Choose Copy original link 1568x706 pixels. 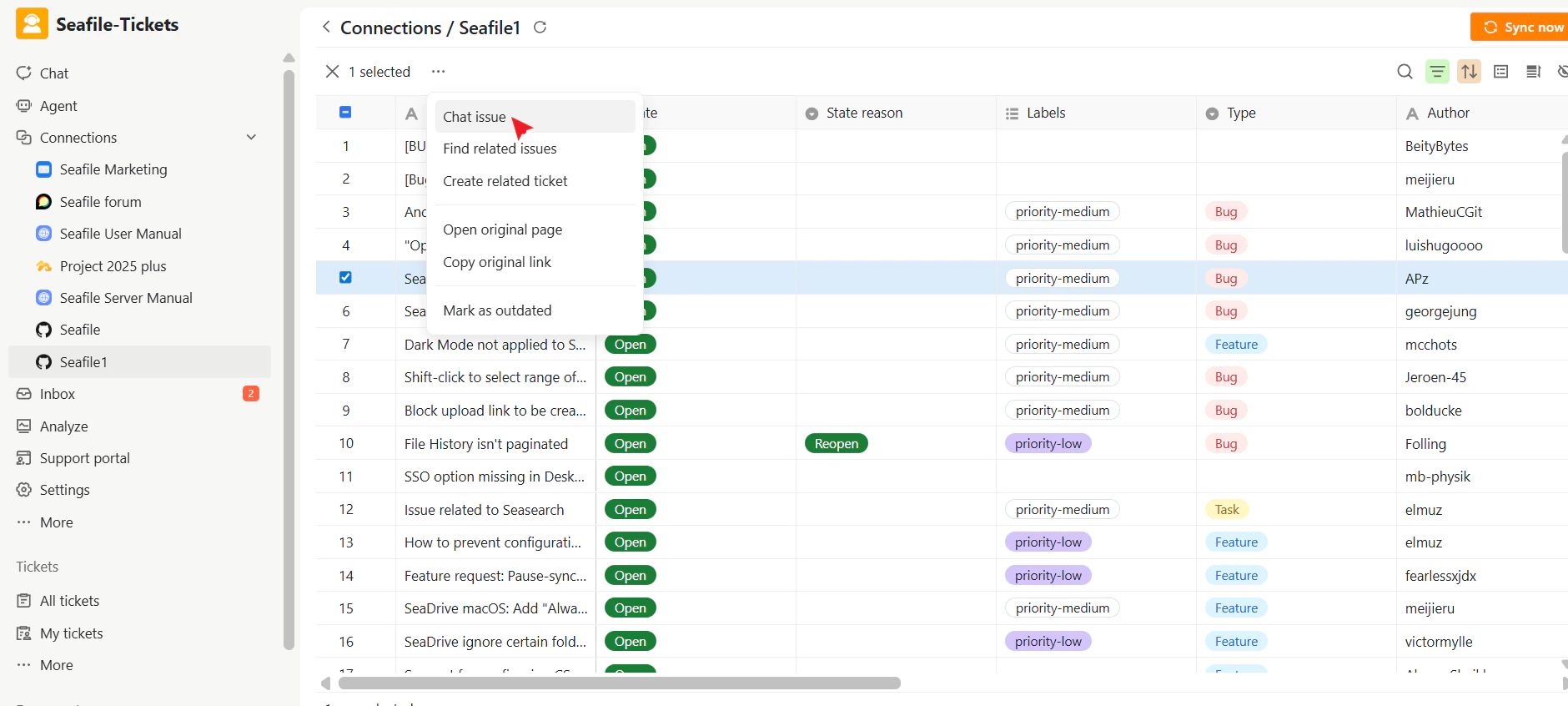click(535, 262)
